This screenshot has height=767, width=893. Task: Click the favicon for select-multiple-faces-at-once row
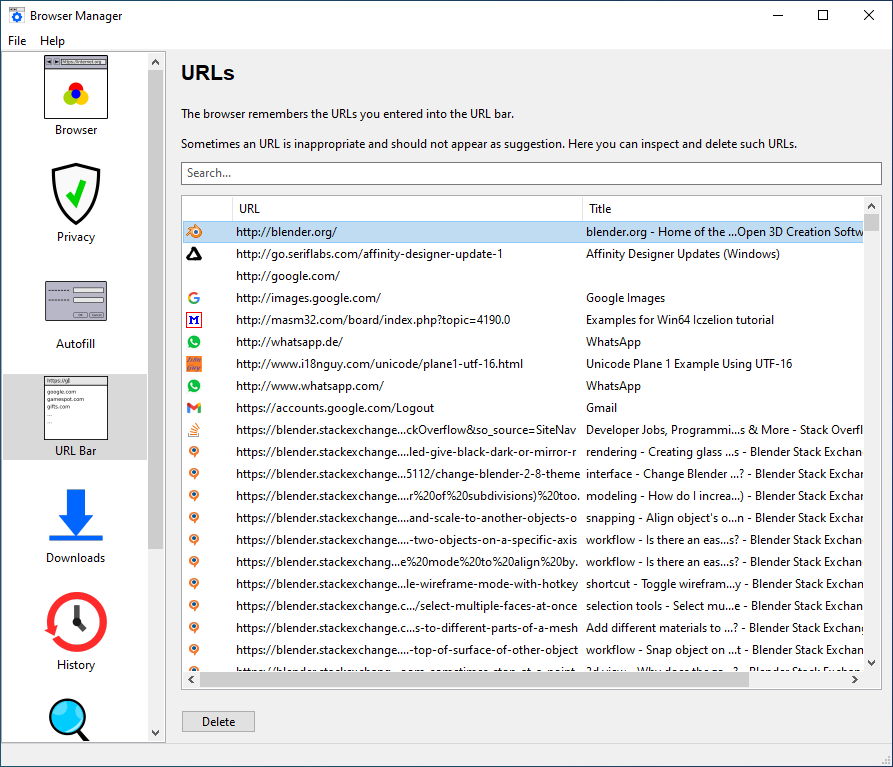click(194, 606)
